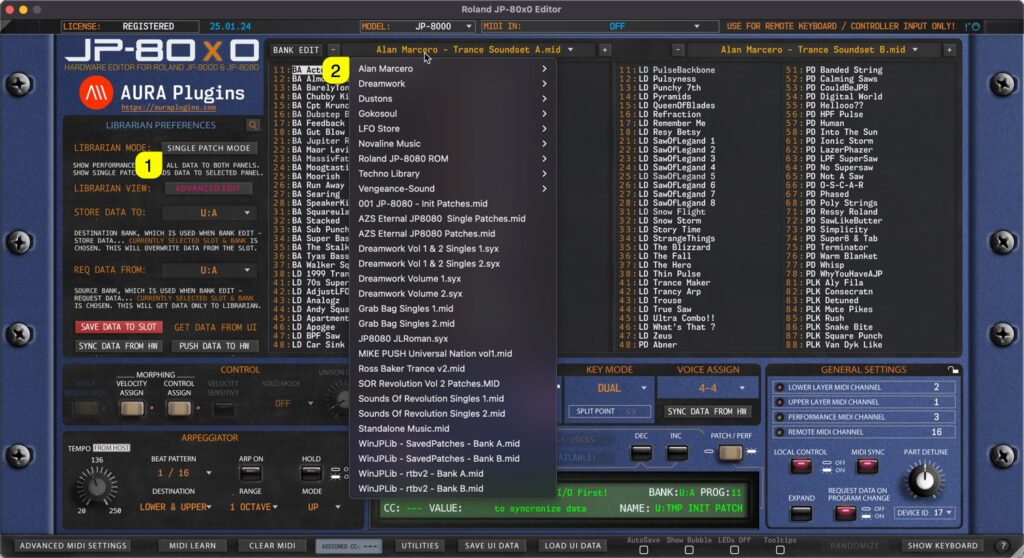Click the Advanced MIDI Settings button

pos(73,546)
